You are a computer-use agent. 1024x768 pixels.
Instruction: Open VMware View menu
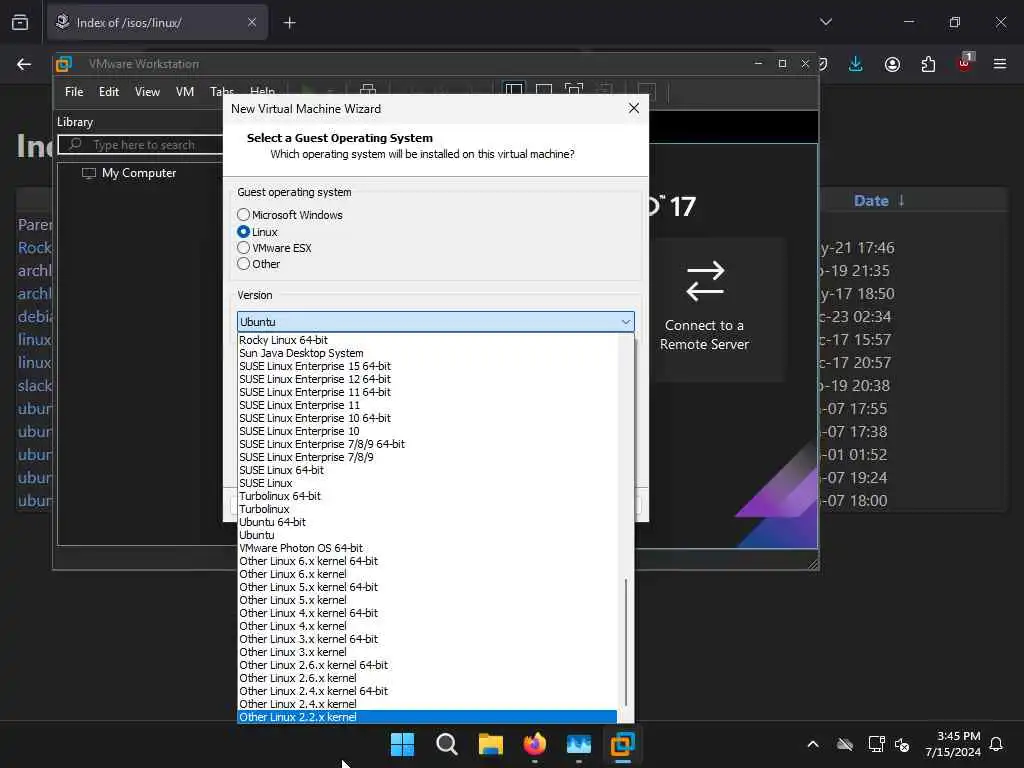coord(147,92)
